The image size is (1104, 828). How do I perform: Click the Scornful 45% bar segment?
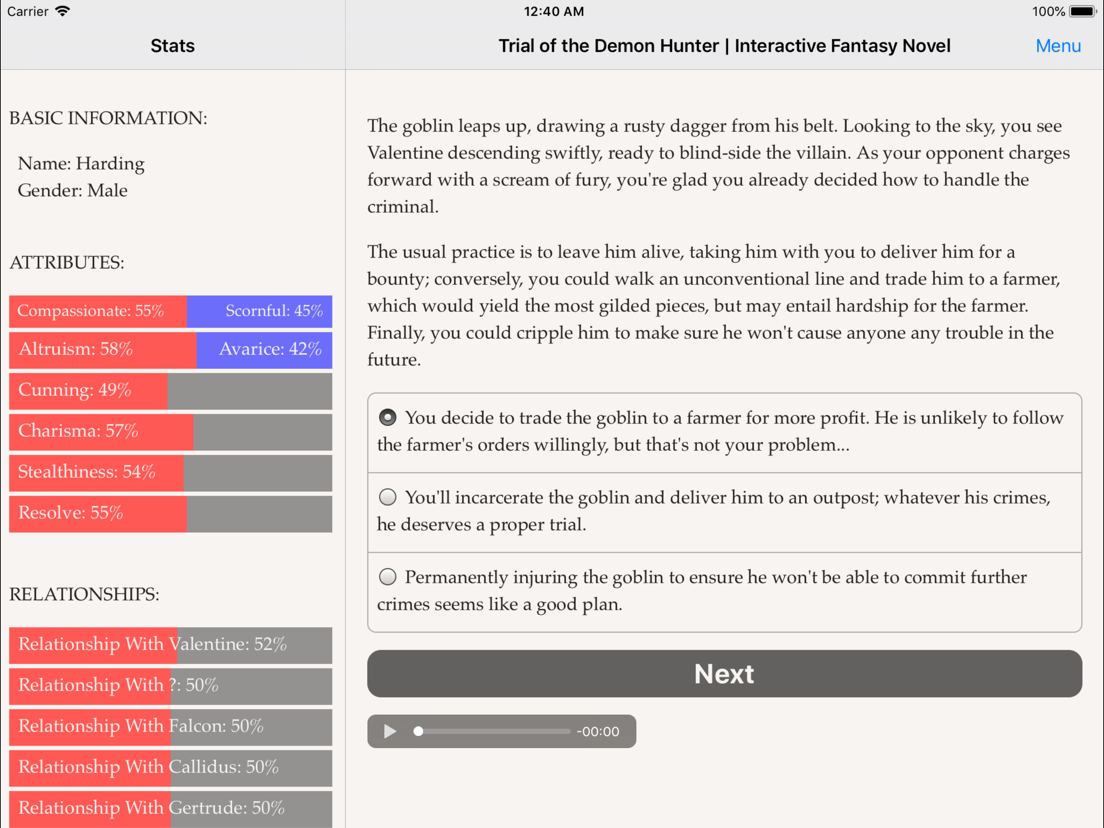click(260, 311)
